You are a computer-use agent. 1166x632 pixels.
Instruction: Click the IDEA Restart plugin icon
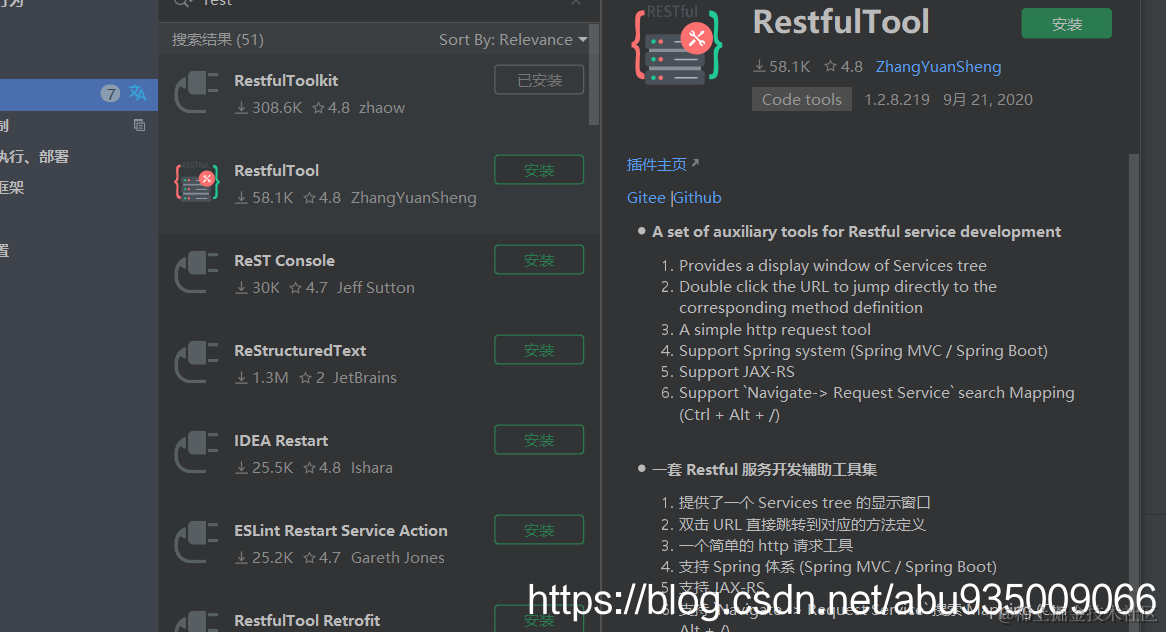point(196,452)
